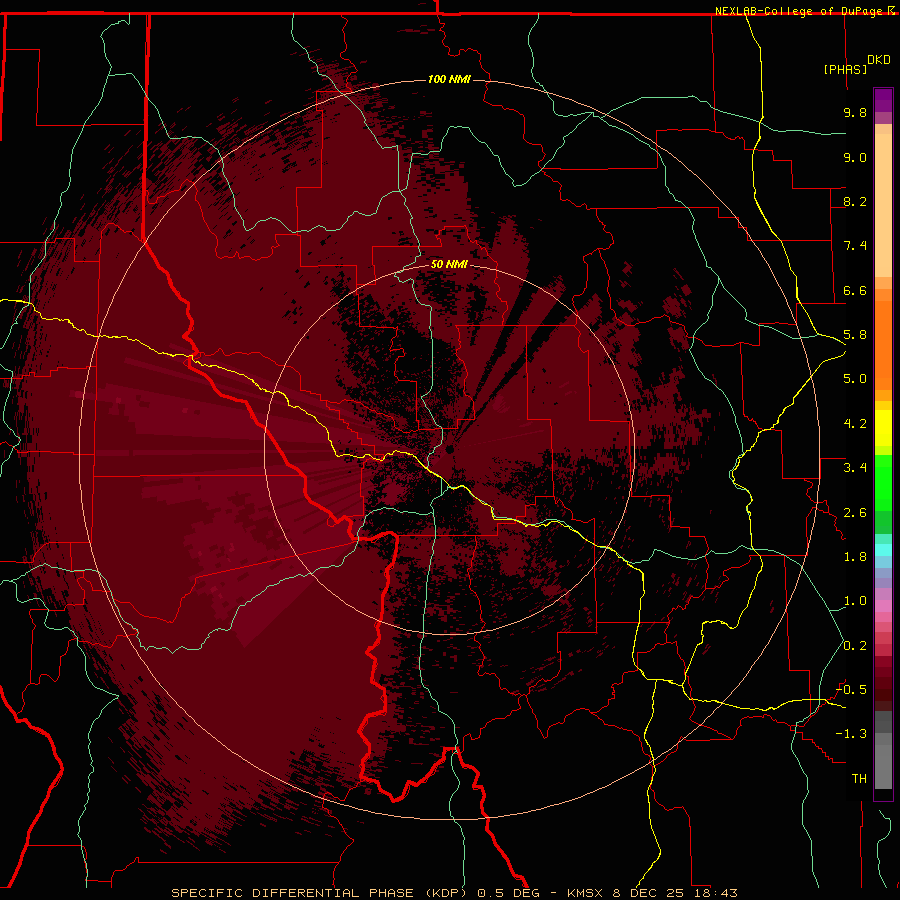Screen dimensions: 900x900
Task: Click the 1.8 legend value
Action: pyautogui.click(x=855, y=557)
